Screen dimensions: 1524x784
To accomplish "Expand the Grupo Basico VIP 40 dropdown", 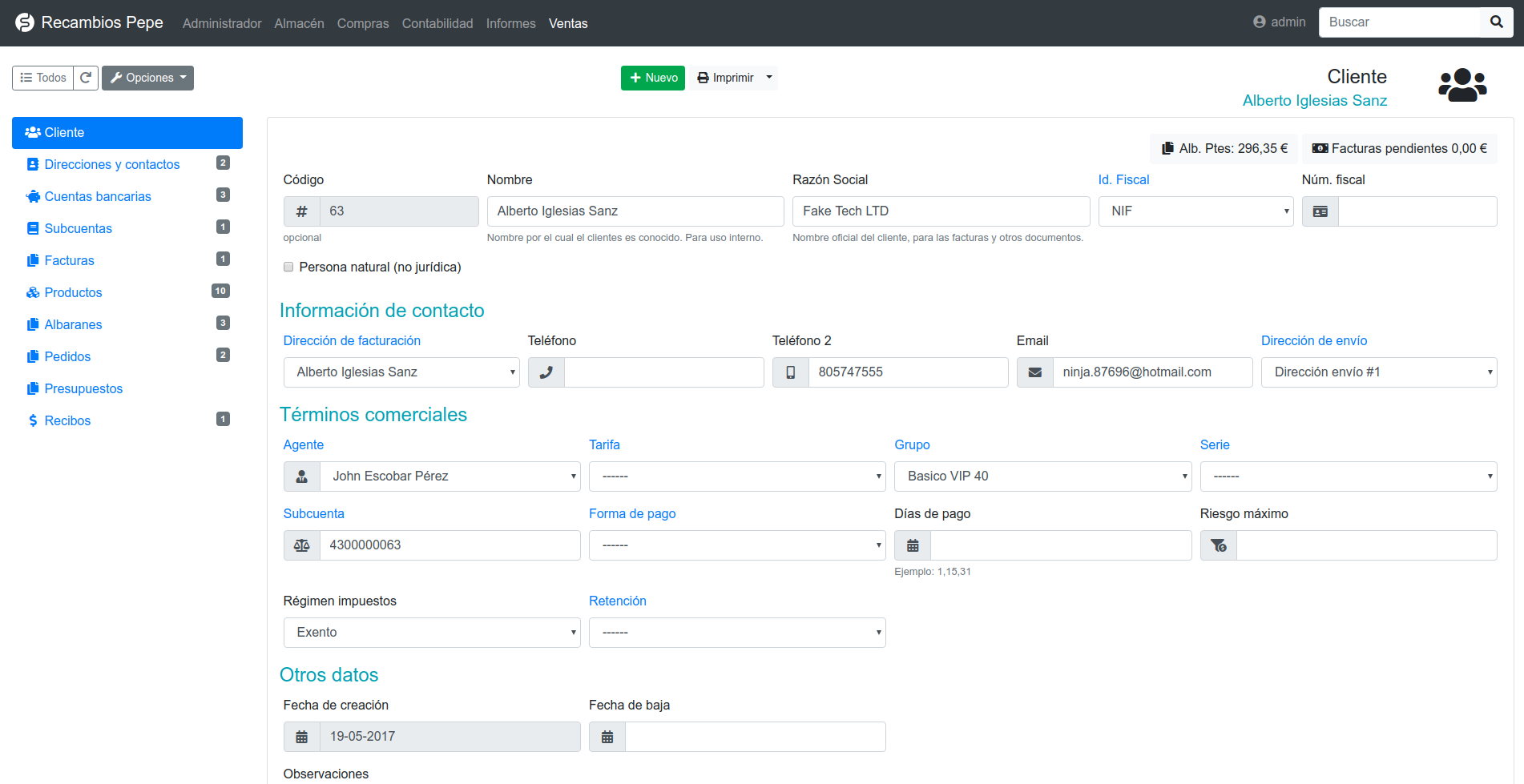I will (x=1042, y=476).
